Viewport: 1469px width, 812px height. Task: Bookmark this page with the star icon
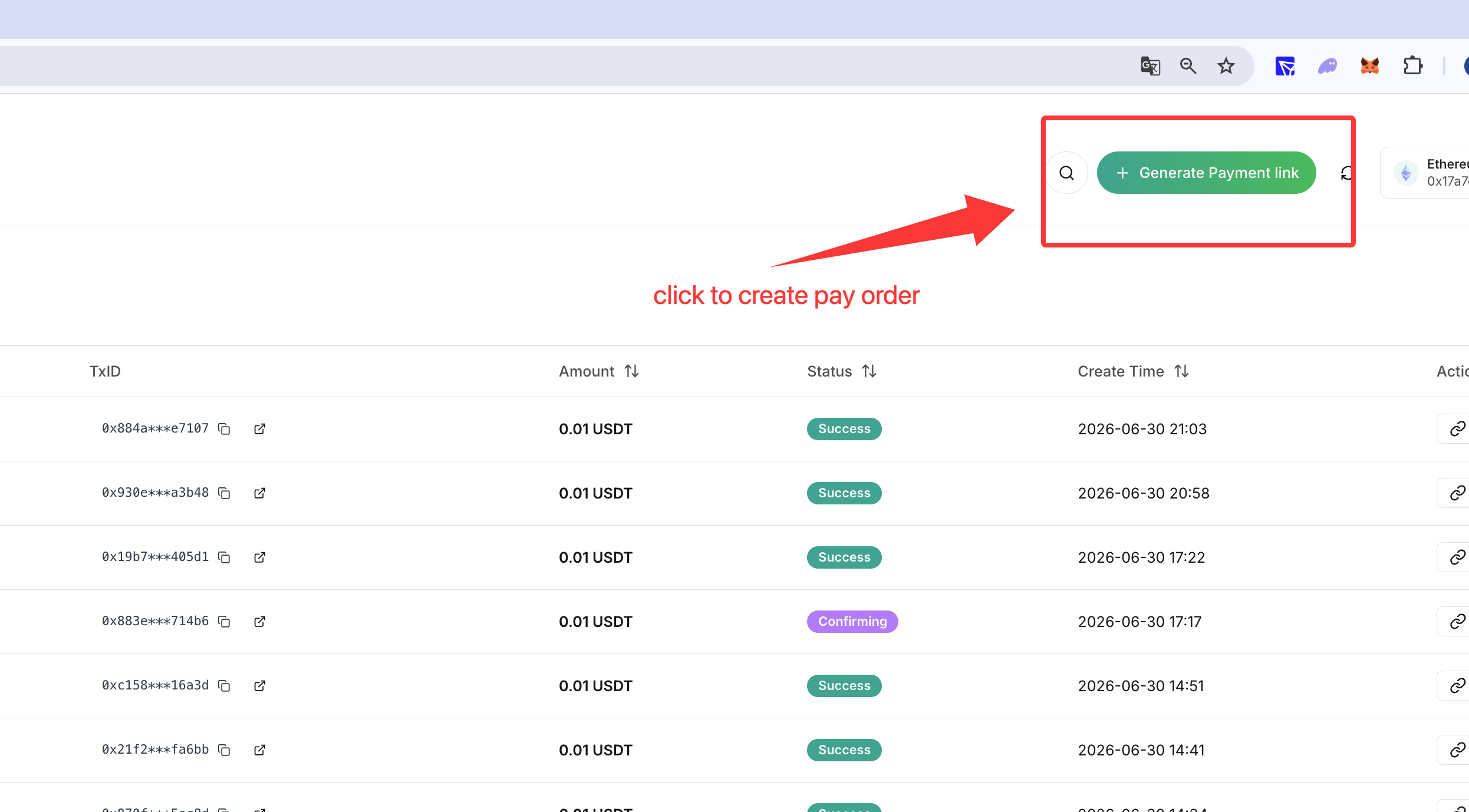[x=1226, y=66]
